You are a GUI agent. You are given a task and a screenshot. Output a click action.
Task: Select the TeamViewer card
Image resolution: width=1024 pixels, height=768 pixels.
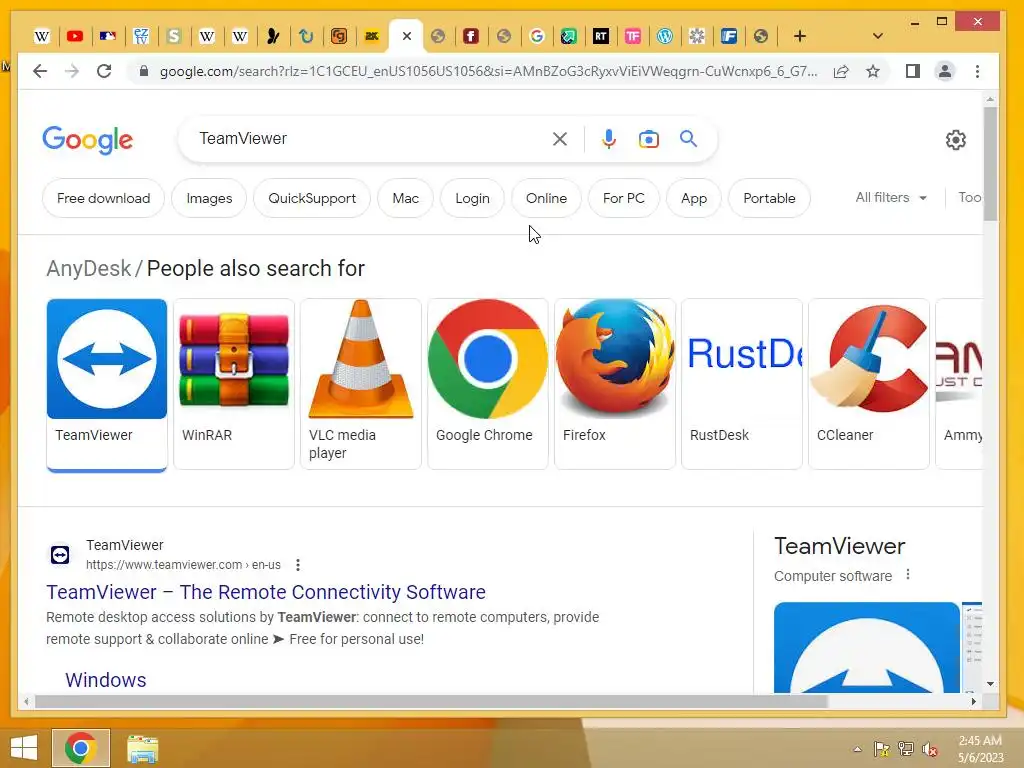pos(106,384)
